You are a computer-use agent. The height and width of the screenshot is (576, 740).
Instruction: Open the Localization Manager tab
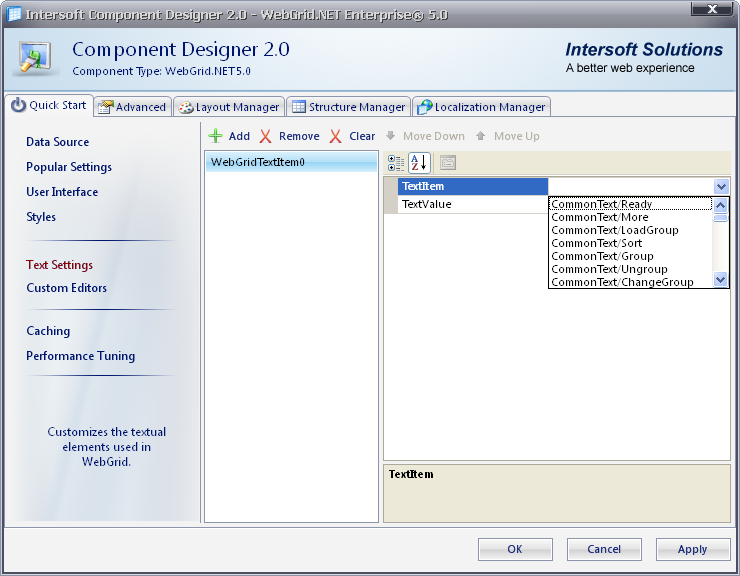pyautogui.click(x=481, y=107)
